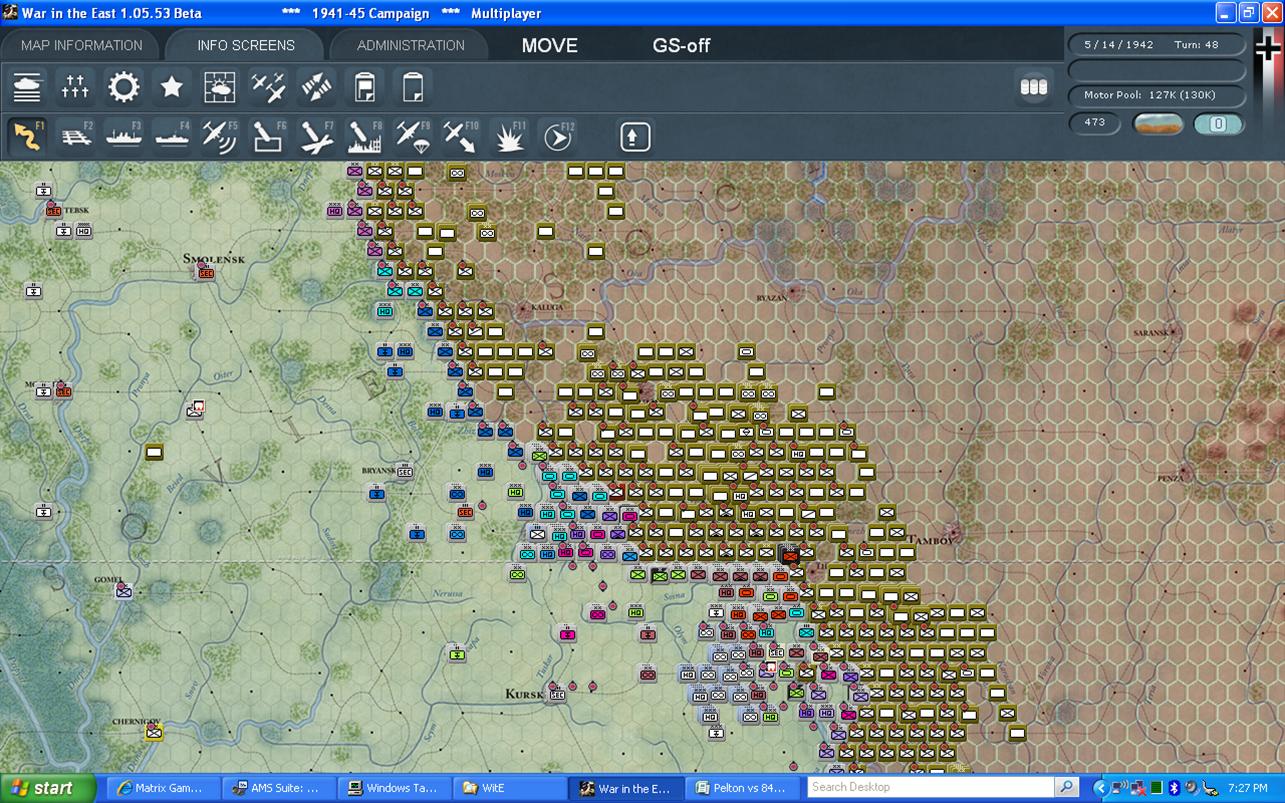Viewport: 1285px width, 803px height.
Task: Select the F5 air recon mode
Action: [x=220, y=135]
